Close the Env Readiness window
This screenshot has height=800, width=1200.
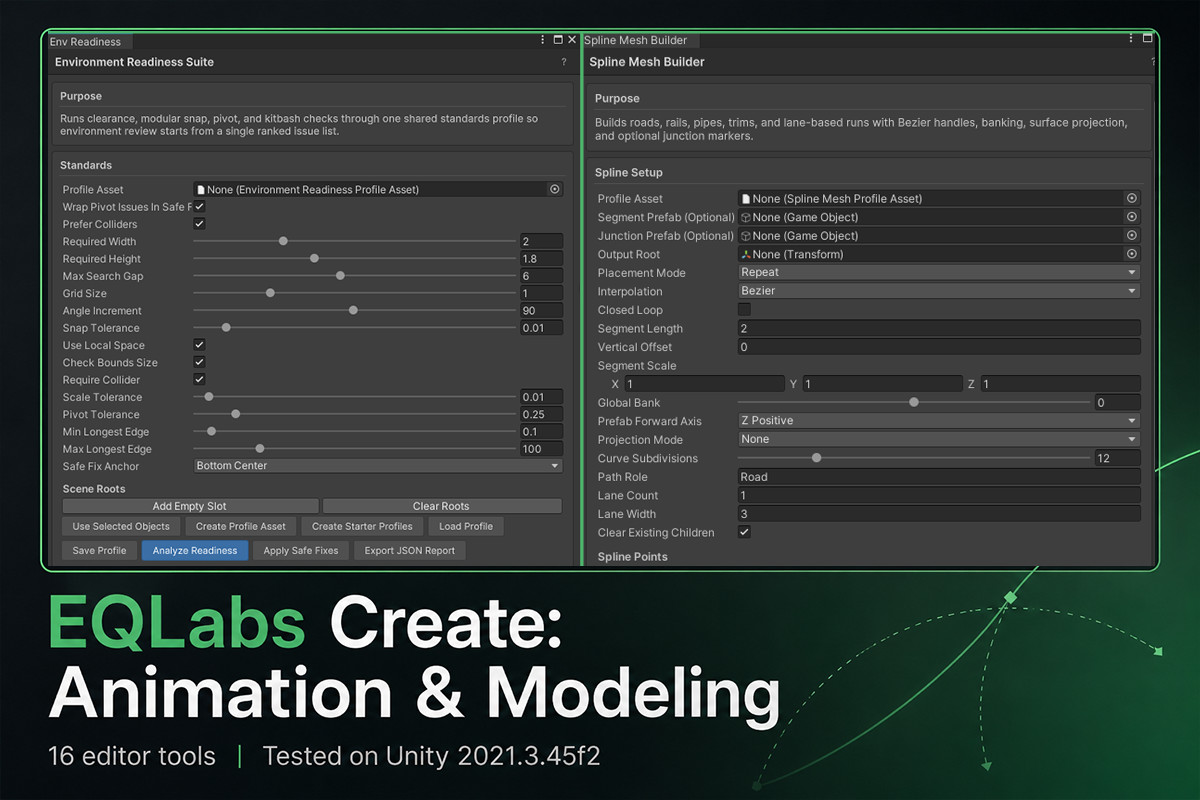pyautogui.click(x=572, y=40)
